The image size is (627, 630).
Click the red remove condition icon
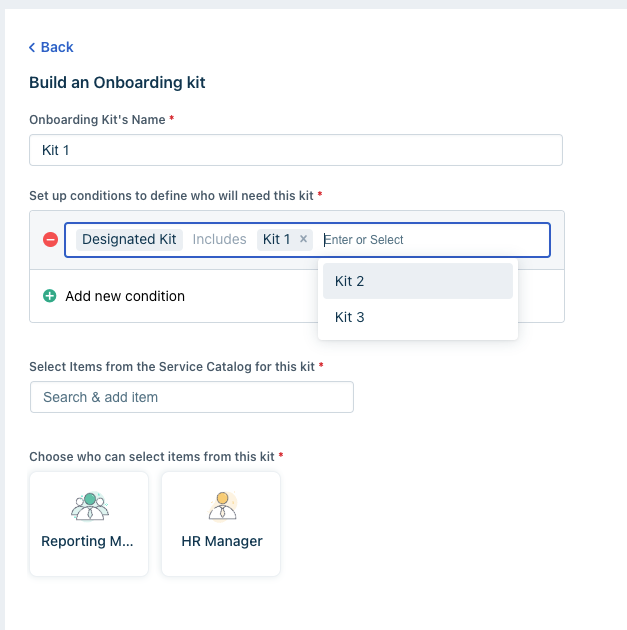pos(51,239)
